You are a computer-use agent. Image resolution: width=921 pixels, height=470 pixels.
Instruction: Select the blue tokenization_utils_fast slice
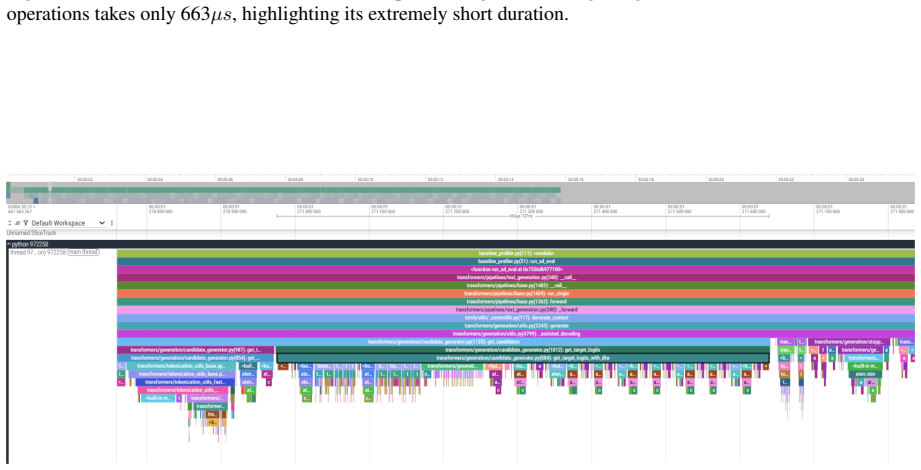coord(185,382)
